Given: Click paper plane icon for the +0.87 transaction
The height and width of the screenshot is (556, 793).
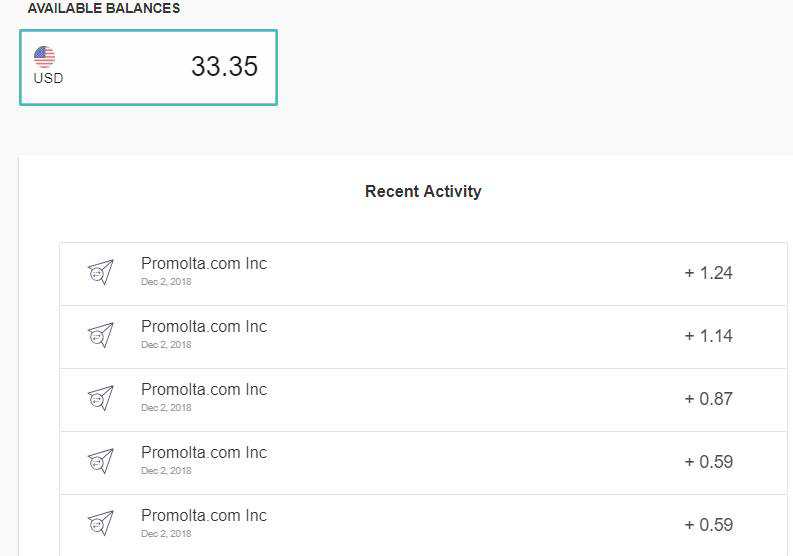Looking at the screenshot, I should (x=100, y=398).
